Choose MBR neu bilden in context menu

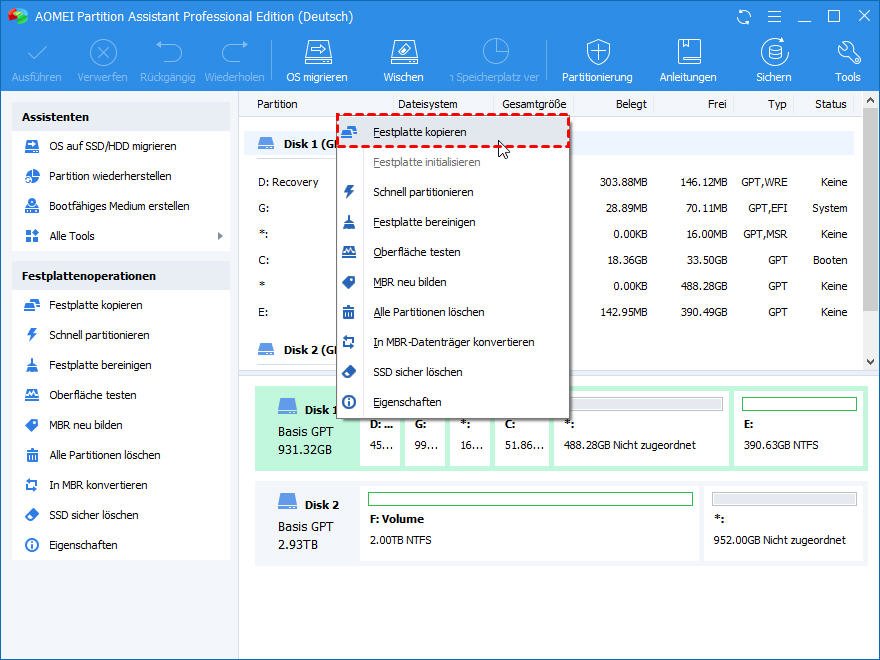coord(453,282)
